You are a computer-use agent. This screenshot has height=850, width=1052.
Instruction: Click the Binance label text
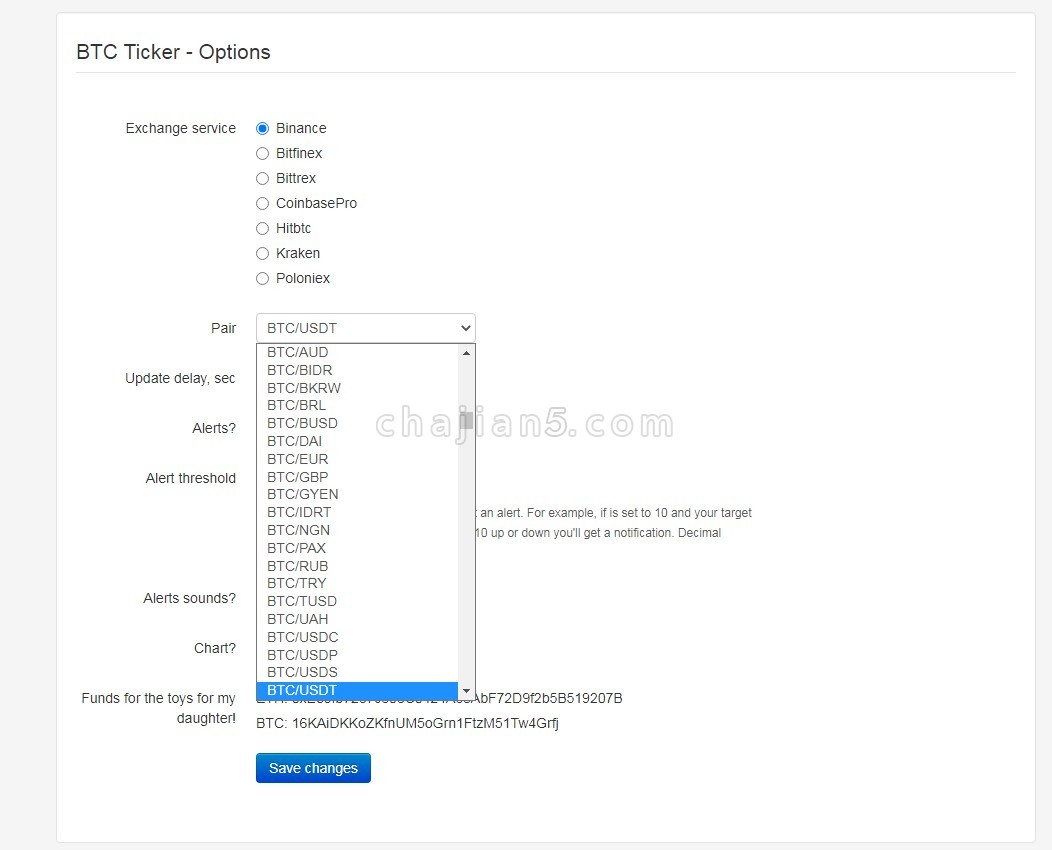[x=301, y=128]
